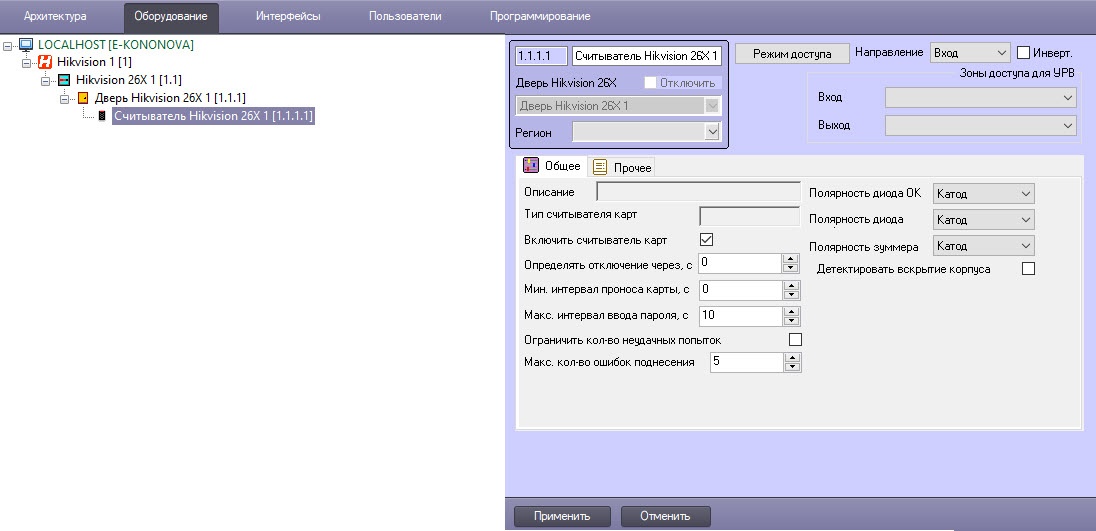Enable Детектировать вскрытие корпуса checkbox
Image resolution: width=1096 pixels, height=531 pixels.
click(x=1028, y=269)
